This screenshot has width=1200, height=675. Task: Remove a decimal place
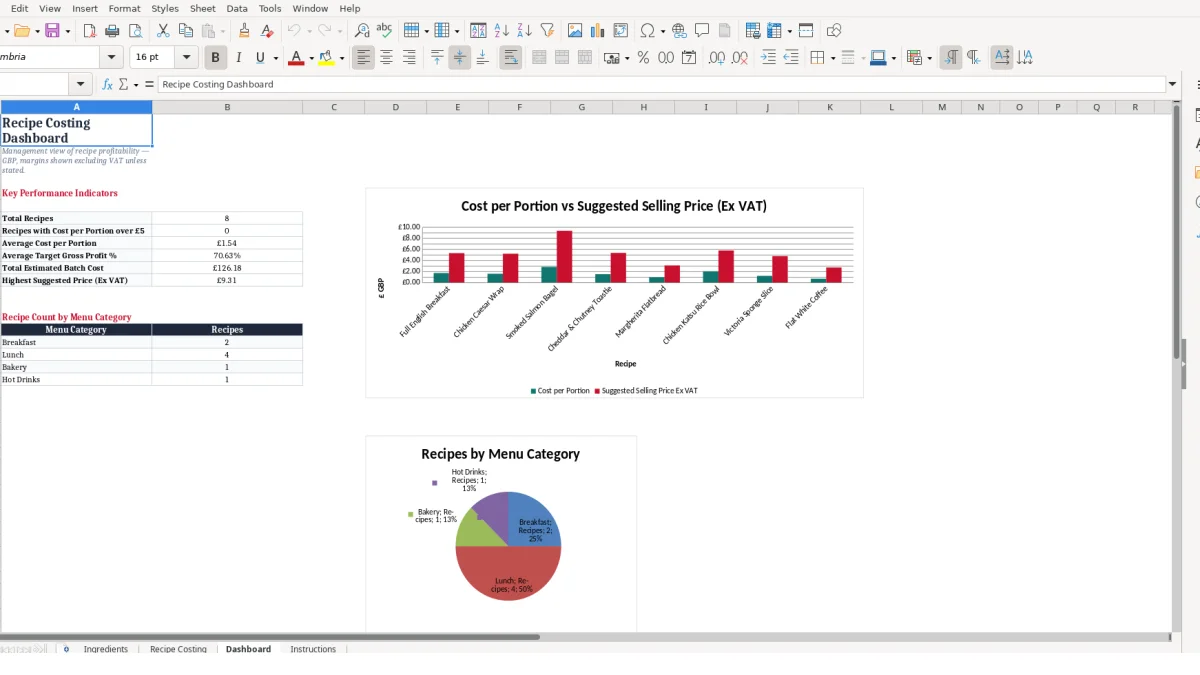740,58
